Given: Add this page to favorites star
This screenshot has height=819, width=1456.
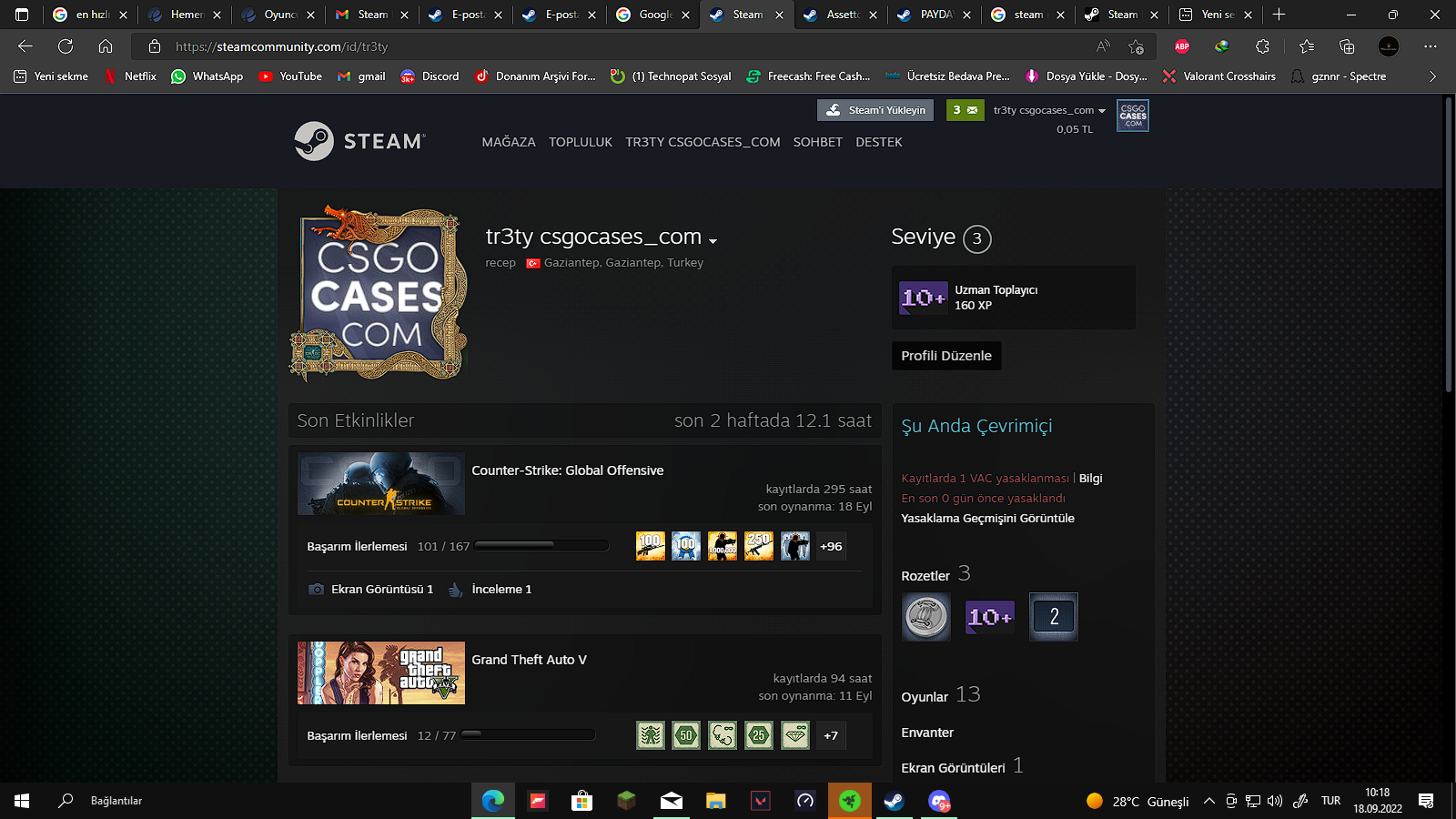Looking at the screenshot, I should [x=1136, y=46].
